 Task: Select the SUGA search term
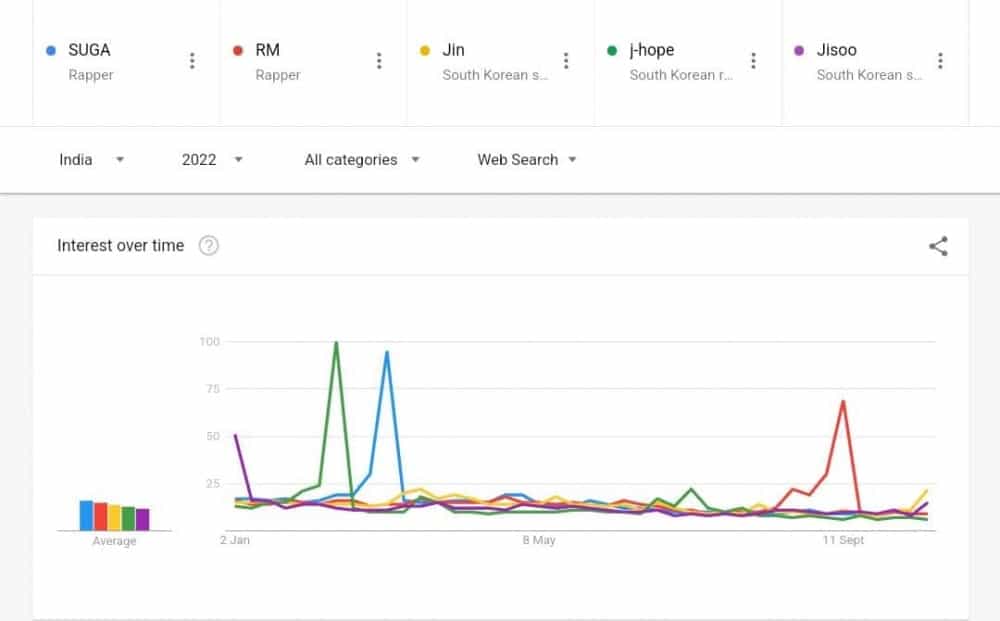89,50
